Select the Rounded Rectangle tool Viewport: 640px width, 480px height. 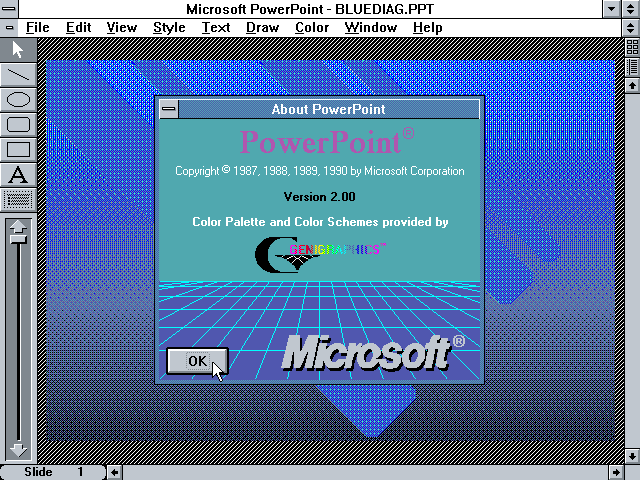pos(18,124)
